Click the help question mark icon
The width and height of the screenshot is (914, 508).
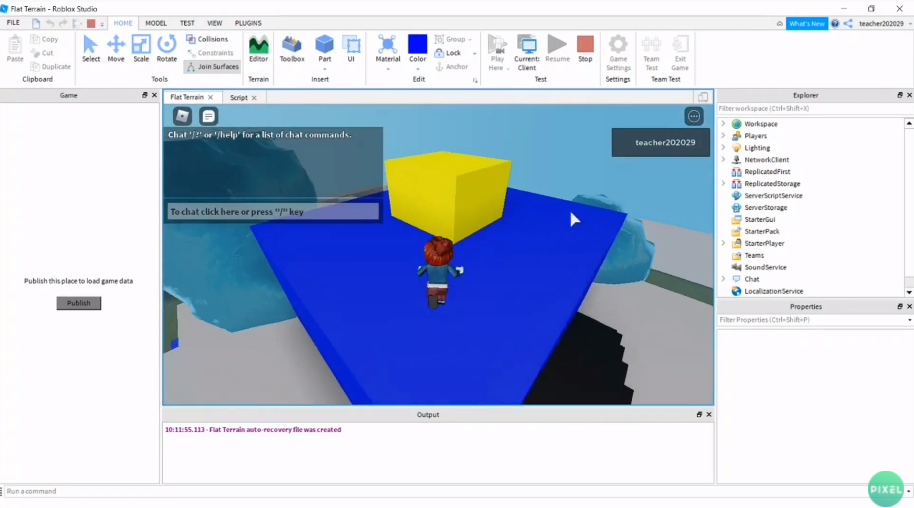pos(835,23)
